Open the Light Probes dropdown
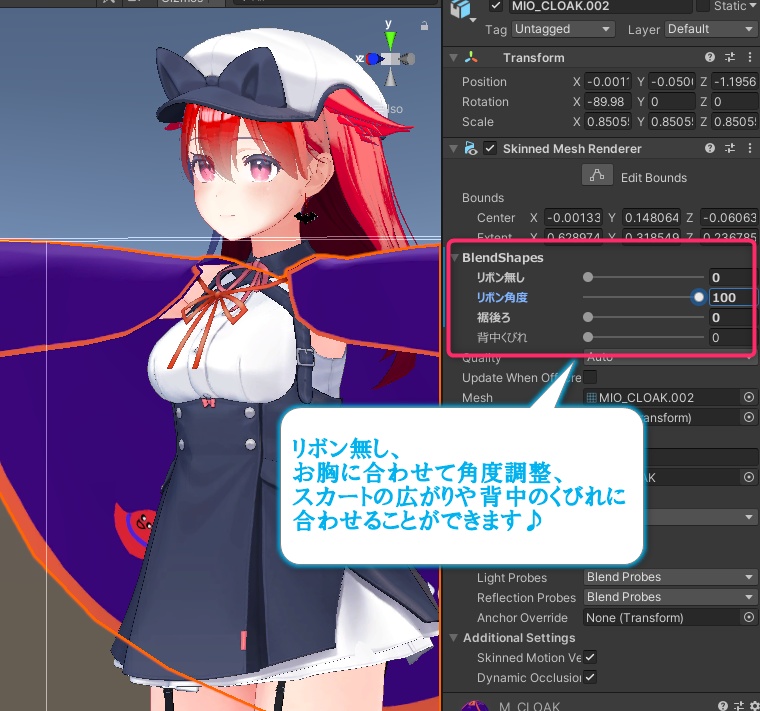This screenshot has height=711, width=760. 670,577
